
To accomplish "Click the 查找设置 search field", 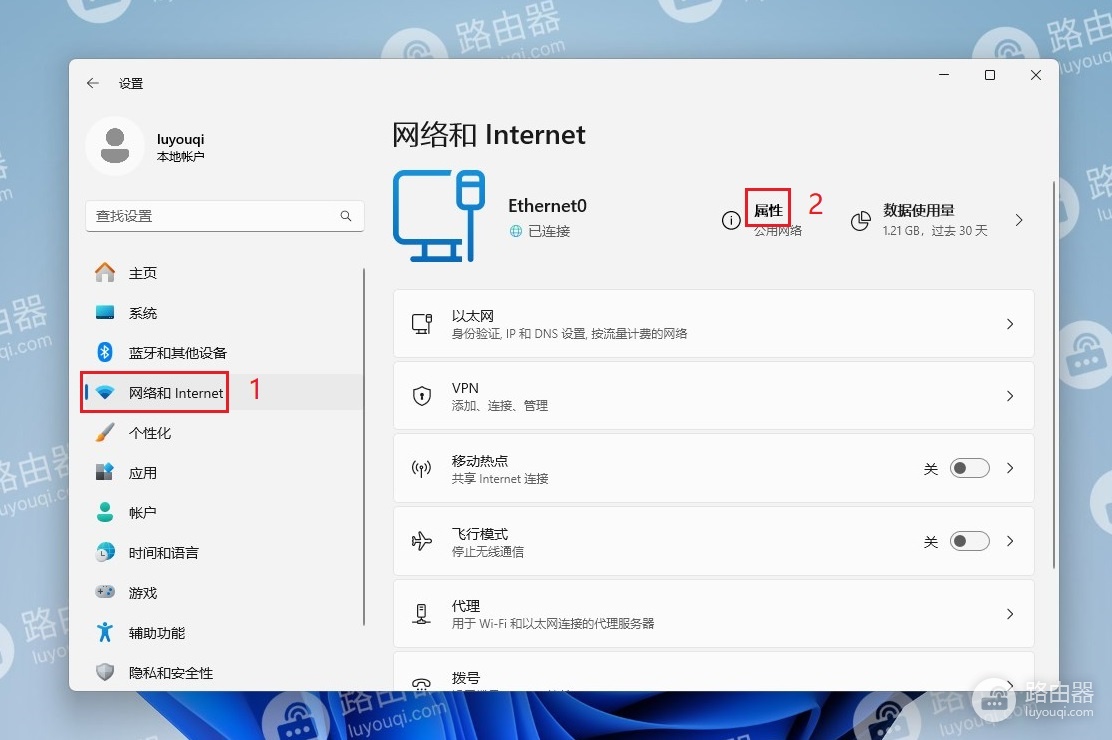I will click(x=225, y=216).
